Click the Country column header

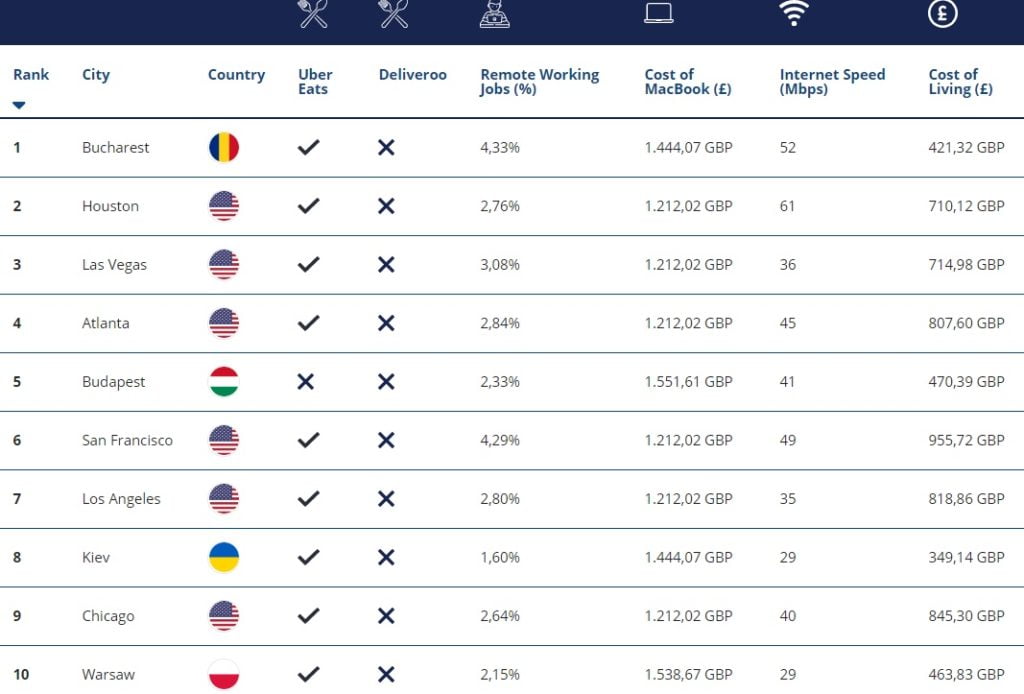[x=236, y=74]
